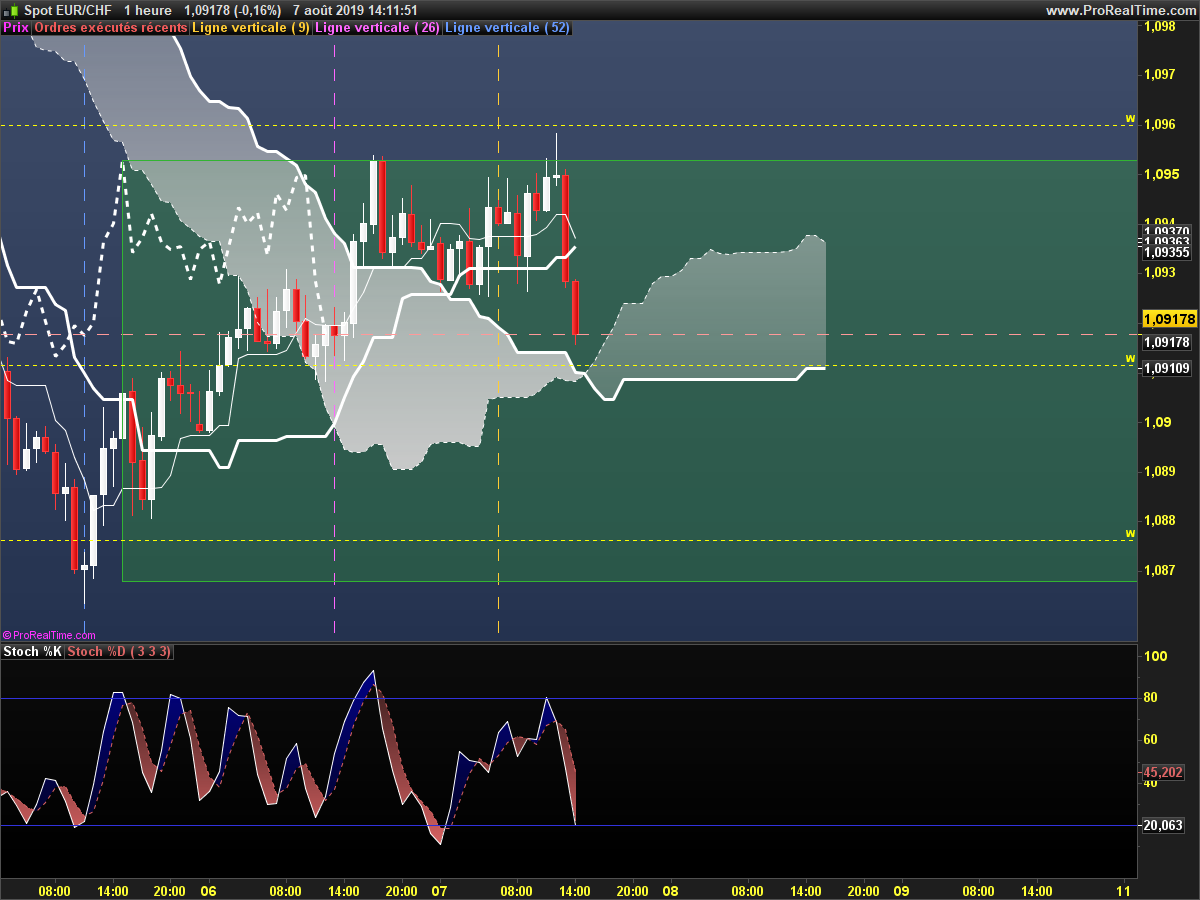1200x900 pixels.
Task: Click the '07' date label on time axis
Action: pyautogui.click(x=439, y=890)
